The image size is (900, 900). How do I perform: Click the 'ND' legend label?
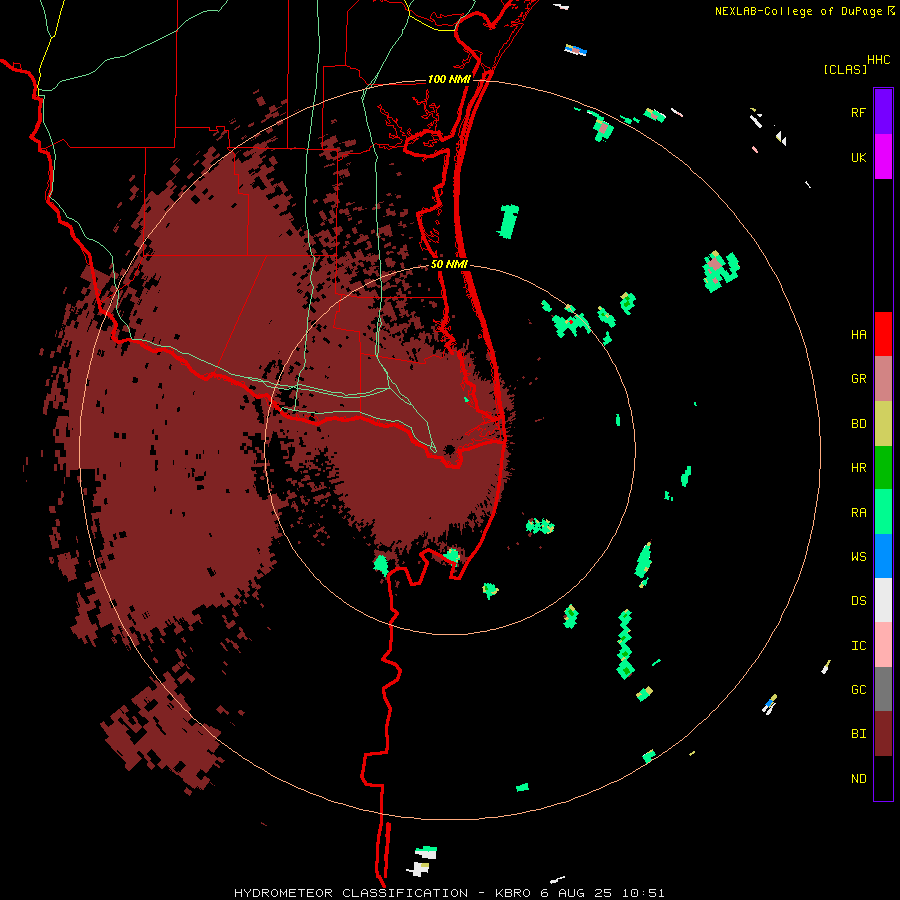(858, 779)
